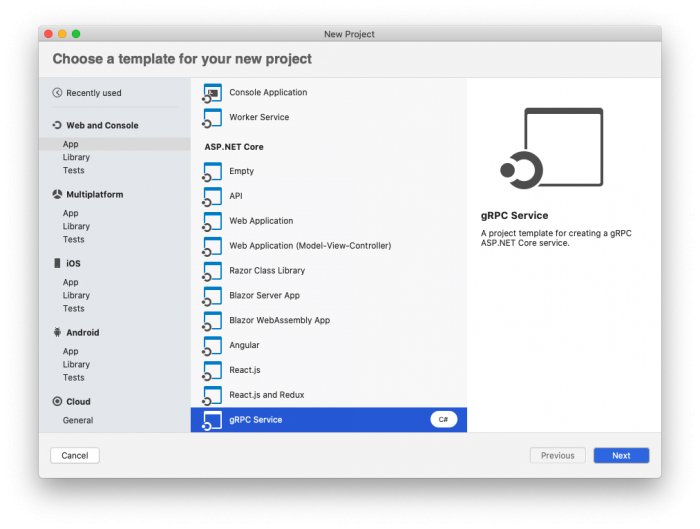Screen dimensions: 700x529
Task: Select App under iOS
Action: point(71,283)
